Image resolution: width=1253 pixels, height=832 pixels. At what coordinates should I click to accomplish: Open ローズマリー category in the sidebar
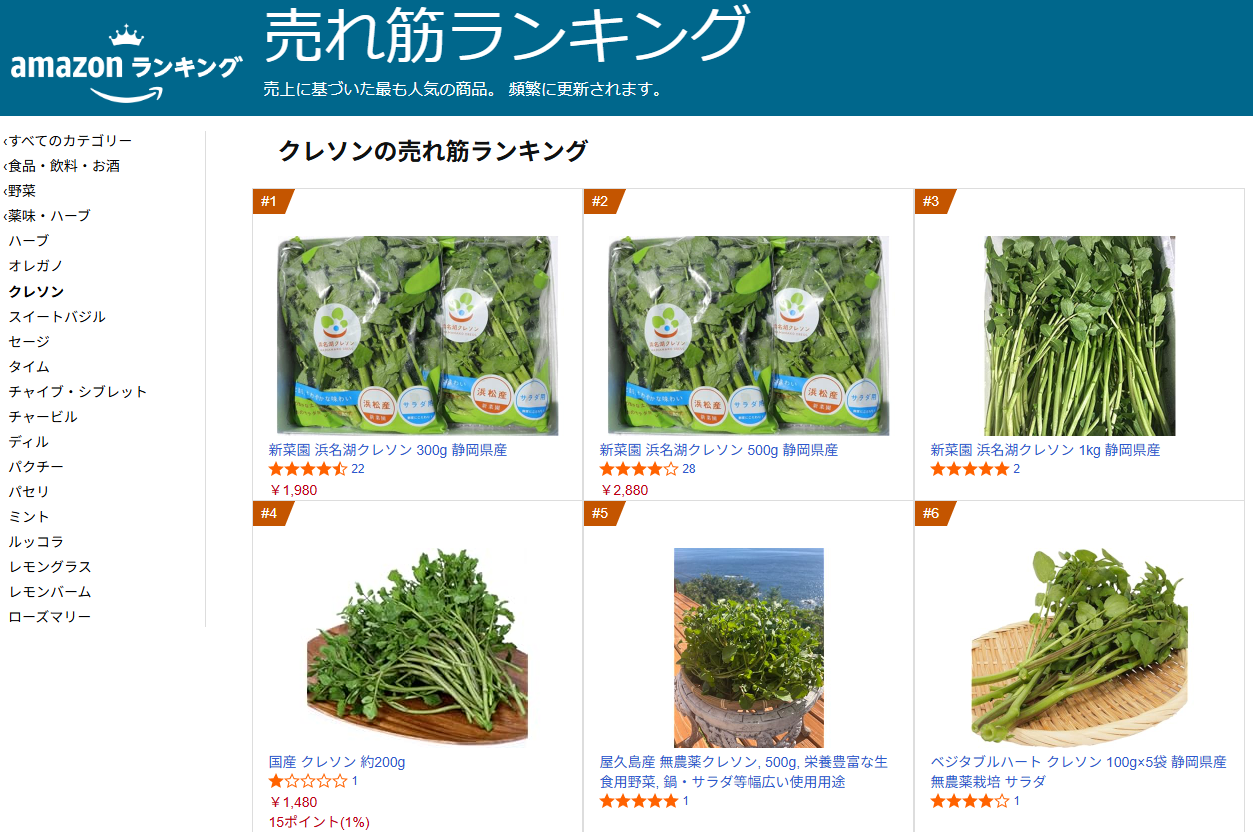point(50,617)
